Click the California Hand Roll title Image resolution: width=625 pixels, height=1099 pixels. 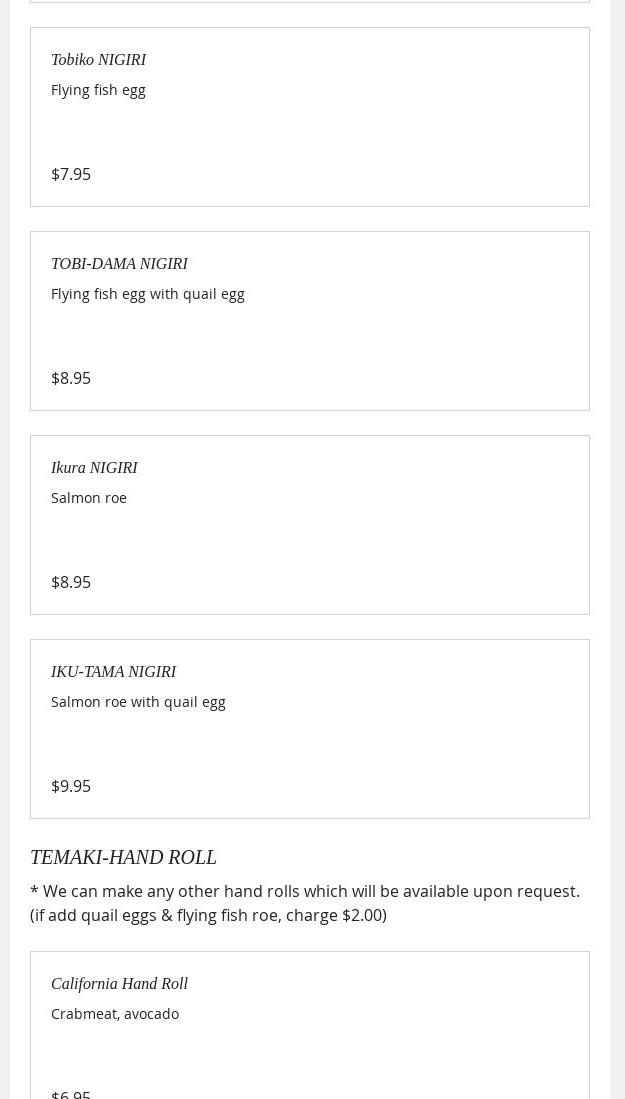119,984
